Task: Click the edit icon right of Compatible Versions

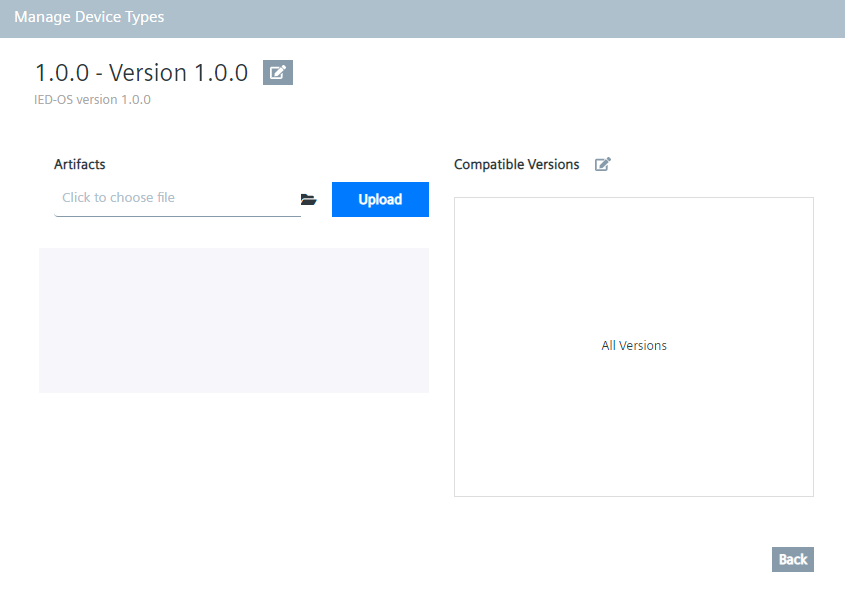Action: pos(603,164)
